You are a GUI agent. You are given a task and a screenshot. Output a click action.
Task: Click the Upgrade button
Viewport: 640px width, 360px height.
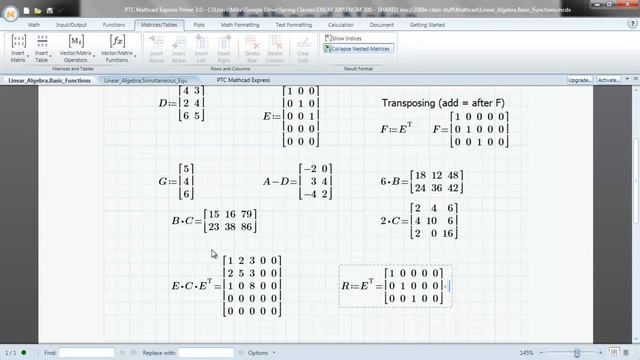(x=580, y=80)
